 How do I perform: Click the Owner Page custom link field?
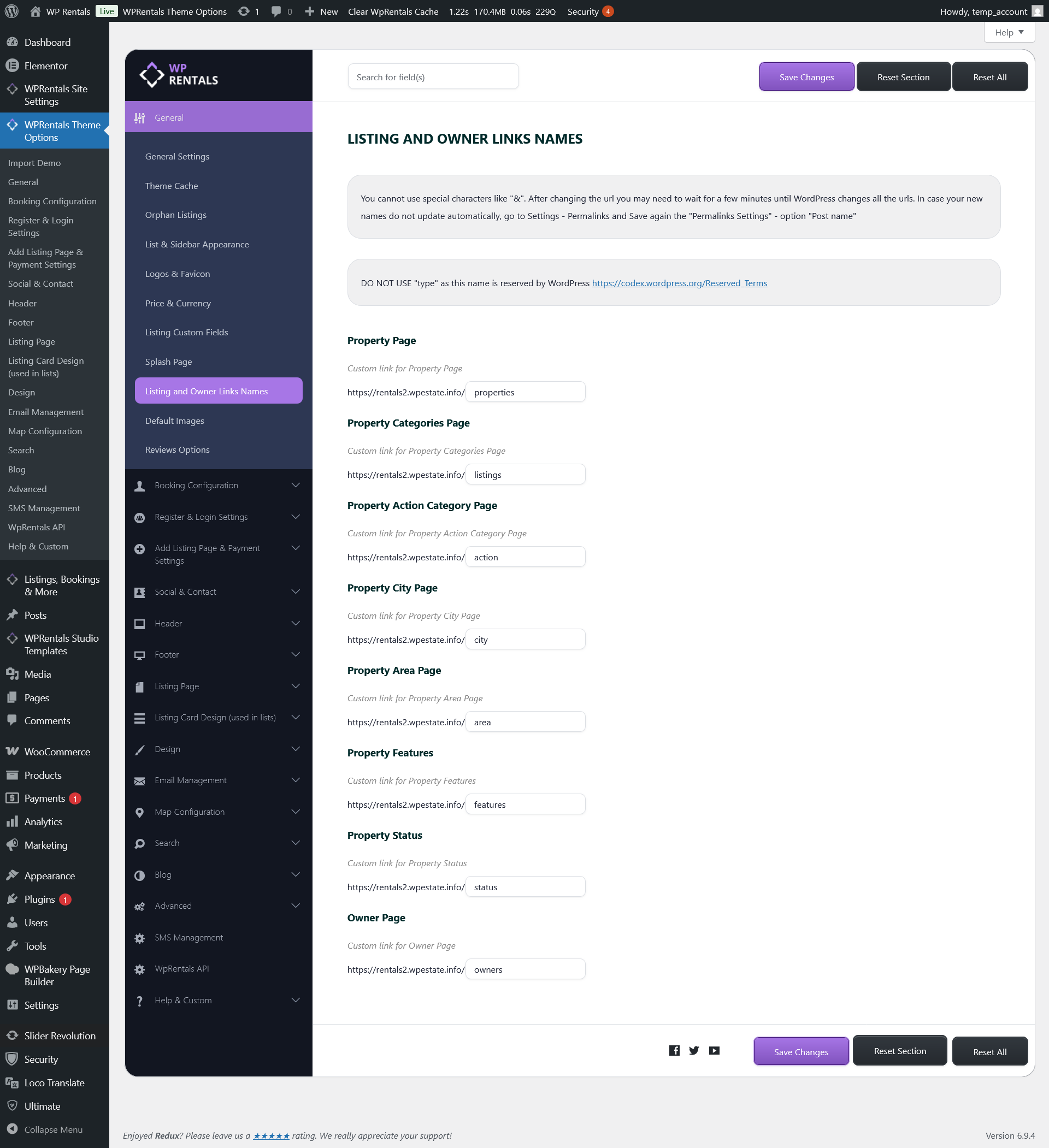525,969
